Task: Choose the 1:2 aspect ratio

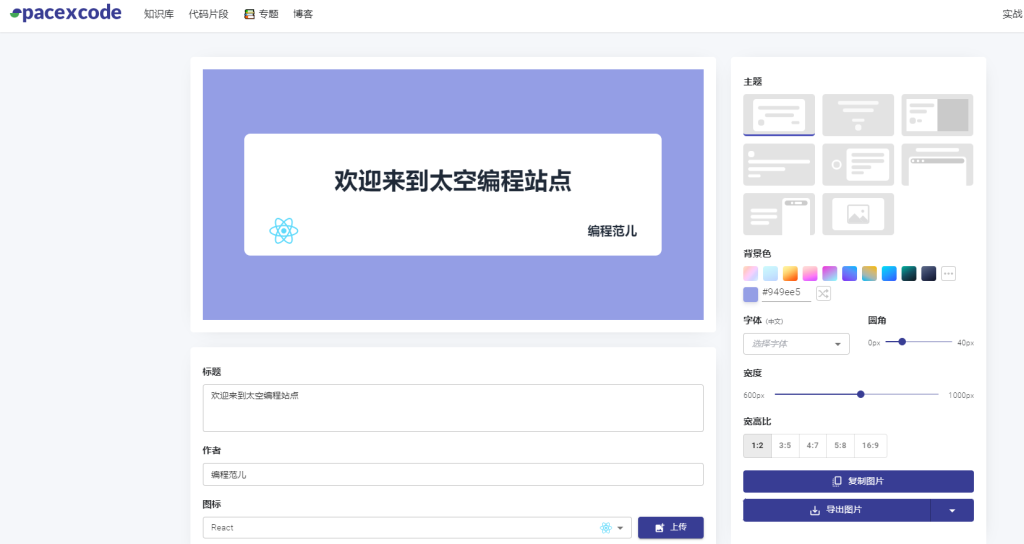Action: [x=758, y=445]
